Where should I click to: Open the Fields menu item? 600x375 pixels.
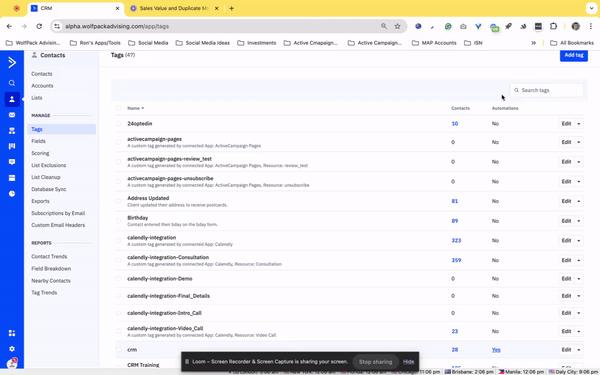pyautogui.click(x=38, y=141)
